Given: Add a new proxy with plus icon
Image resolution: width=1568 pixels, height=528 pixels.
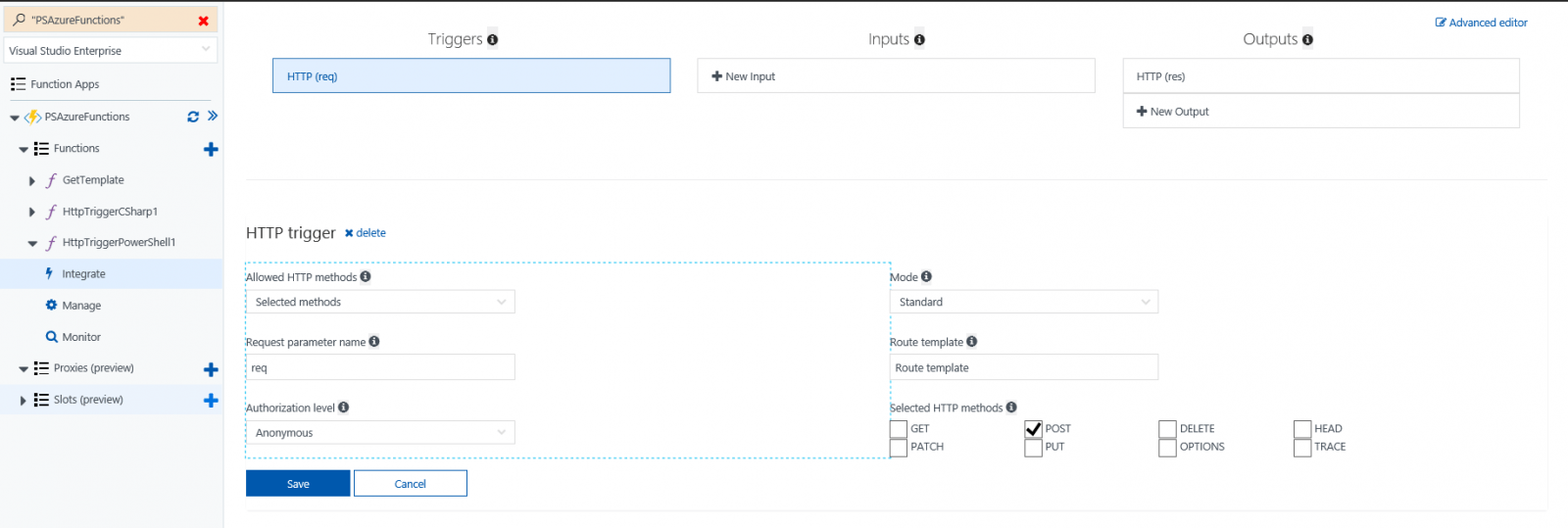Looking at the screenshot, I should (211, 369).
